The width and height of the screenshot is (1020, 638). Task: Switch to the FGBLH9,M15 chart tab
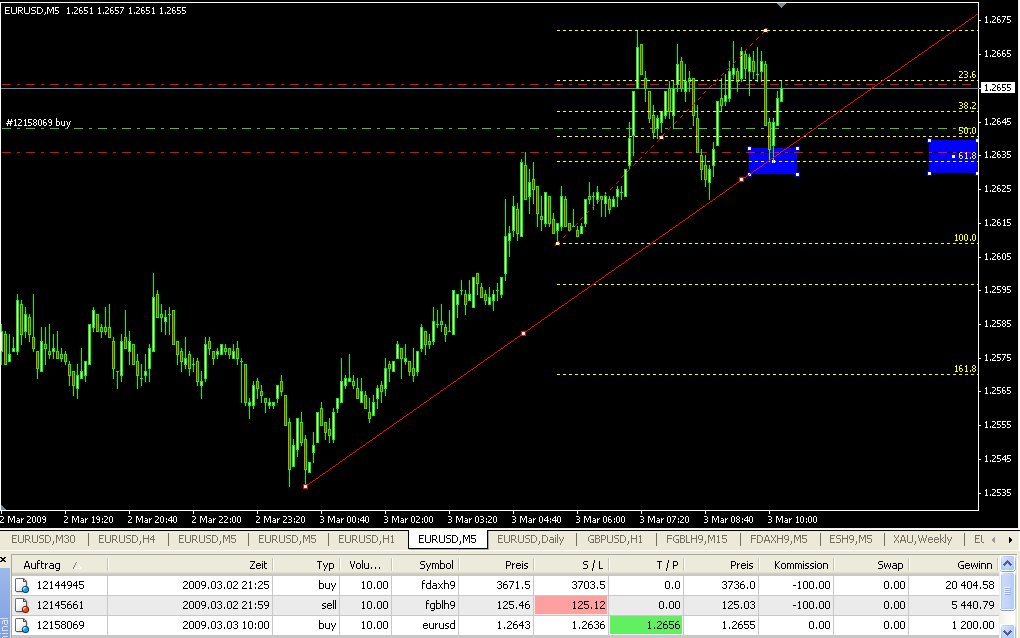point(696,539)
